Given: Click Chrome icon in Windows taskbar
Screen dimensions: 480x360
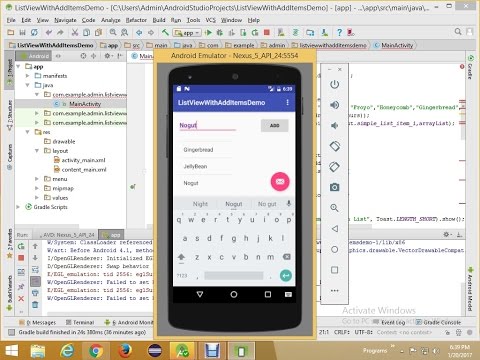Looking at the screenshot, I should coord(96,351).
